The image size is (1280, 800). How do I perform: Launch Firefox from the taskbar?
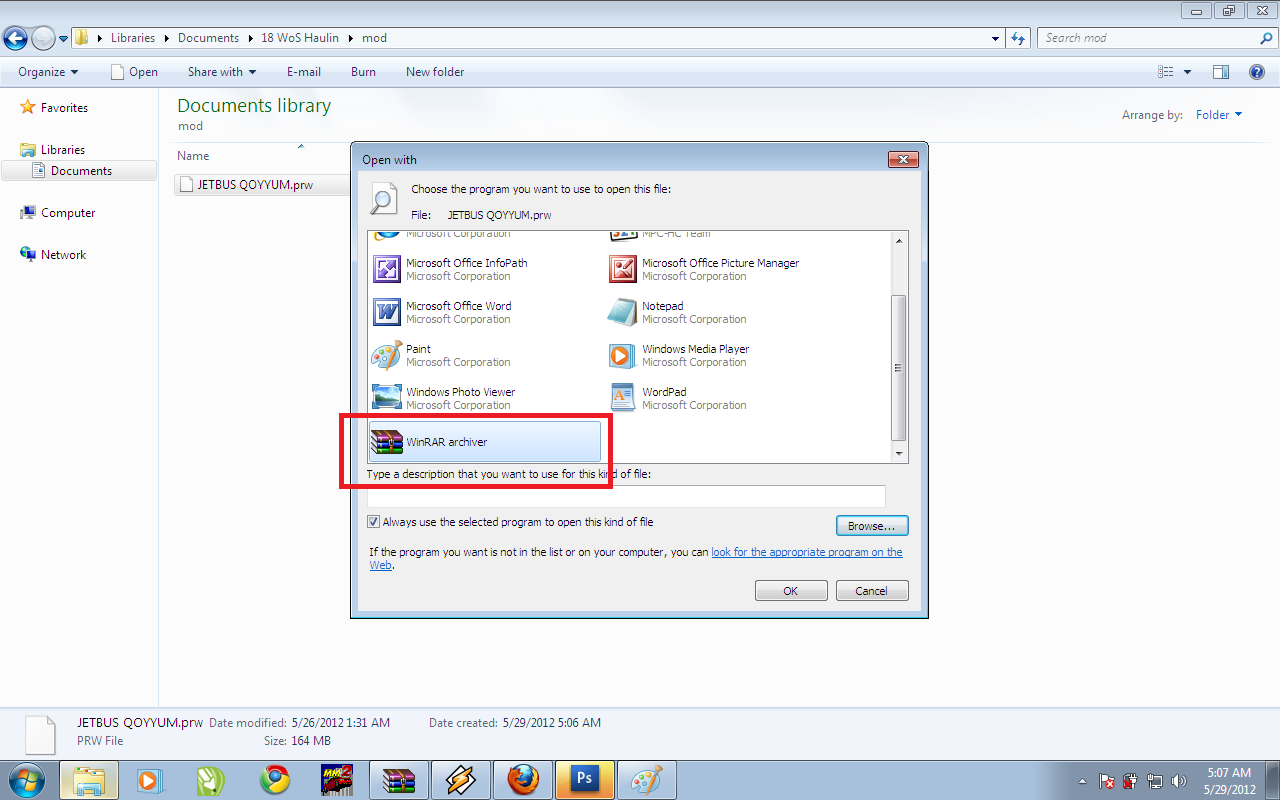click(523, 780)
